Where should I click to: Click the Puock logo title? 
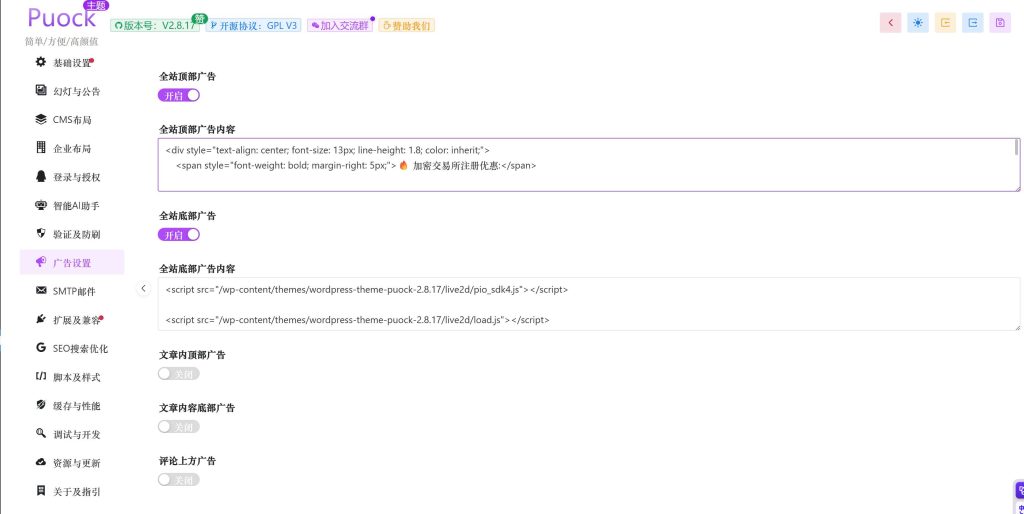(61, 18)
